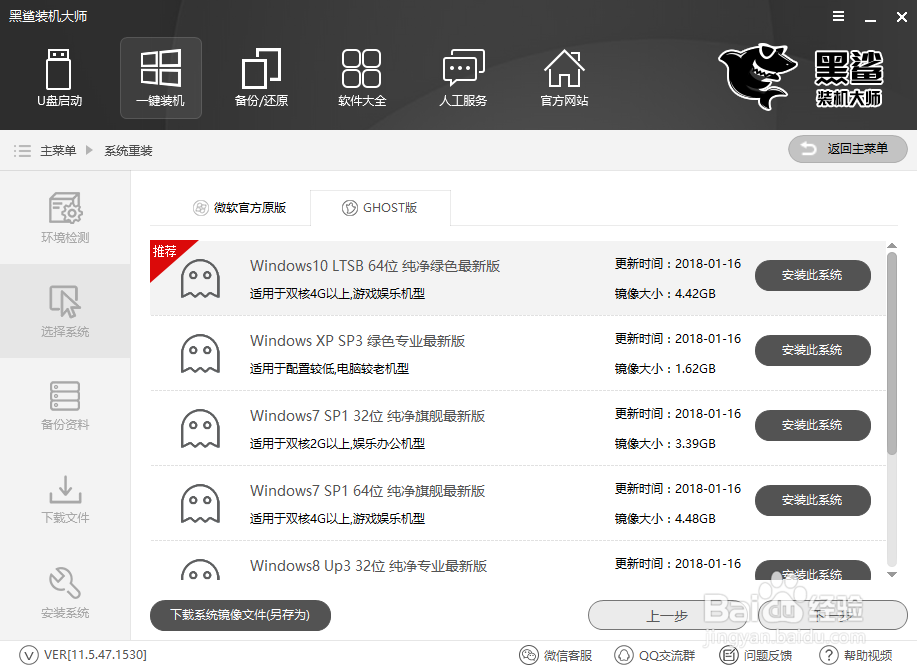Image resolution: width=917 pixels, height=669 pixels.
Task: Click 返回主菜单 to go back
Action: pos(847,149)
